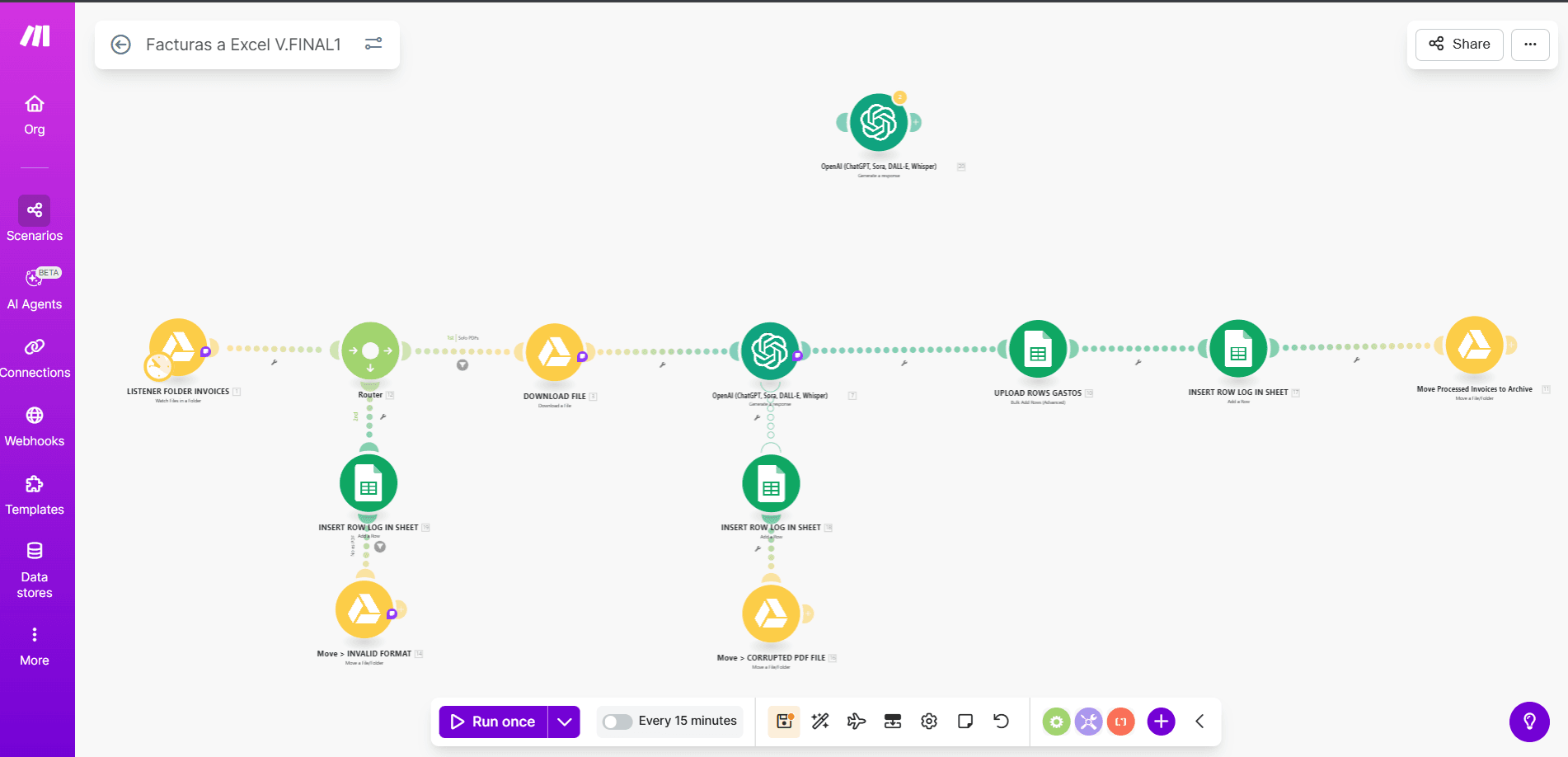This screenshot has height=757, width=1568.
Task: Click the Share button
Action: click(x=1459, y=45)
